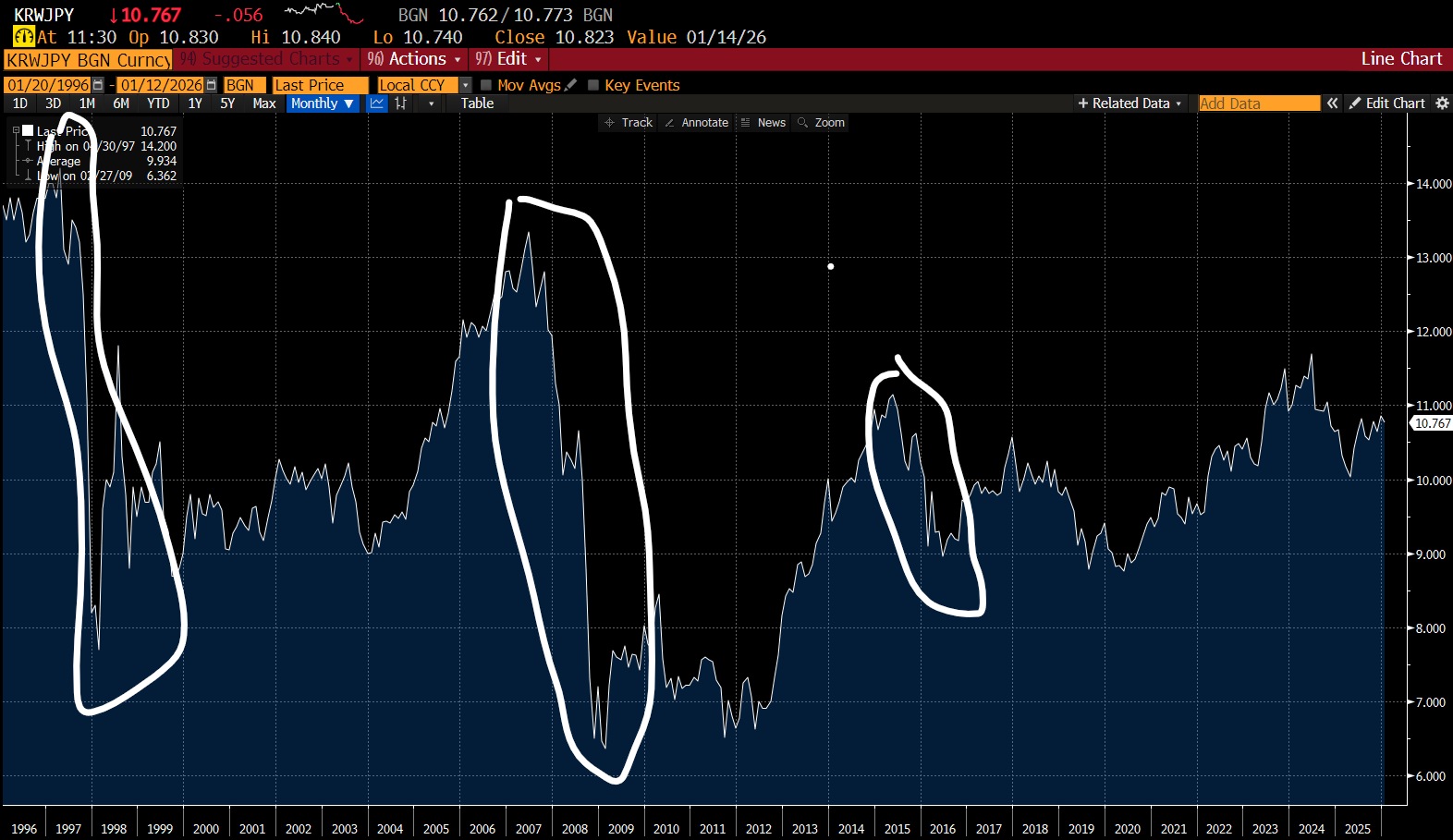1453x840 pixels.
Task: Click the KRWJPY ticker label at top
Action: pyautogui.click(x=43, y=15)
